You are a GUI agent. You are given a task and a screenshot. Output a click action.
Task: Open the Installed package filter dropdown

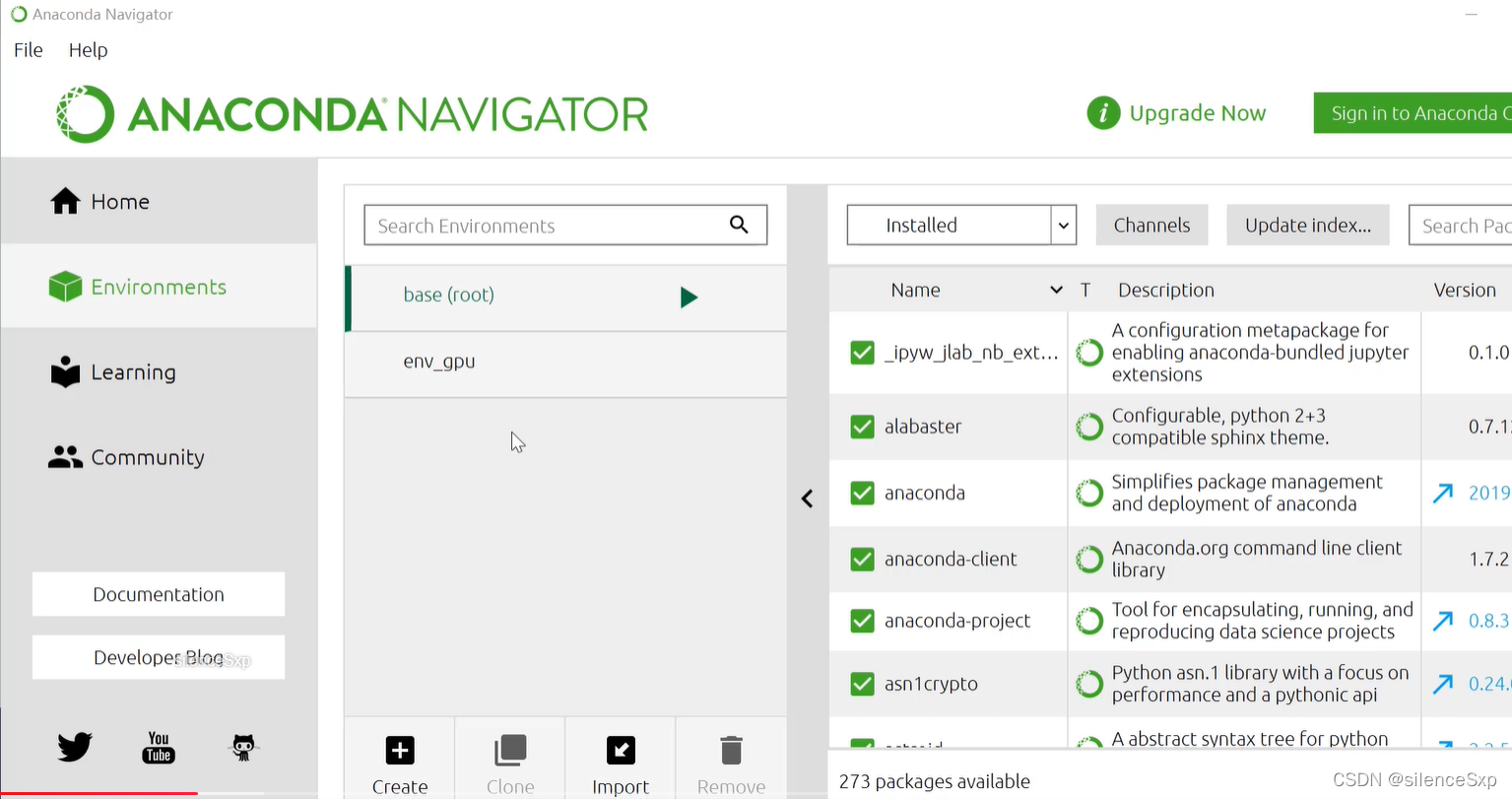(961, 225)
